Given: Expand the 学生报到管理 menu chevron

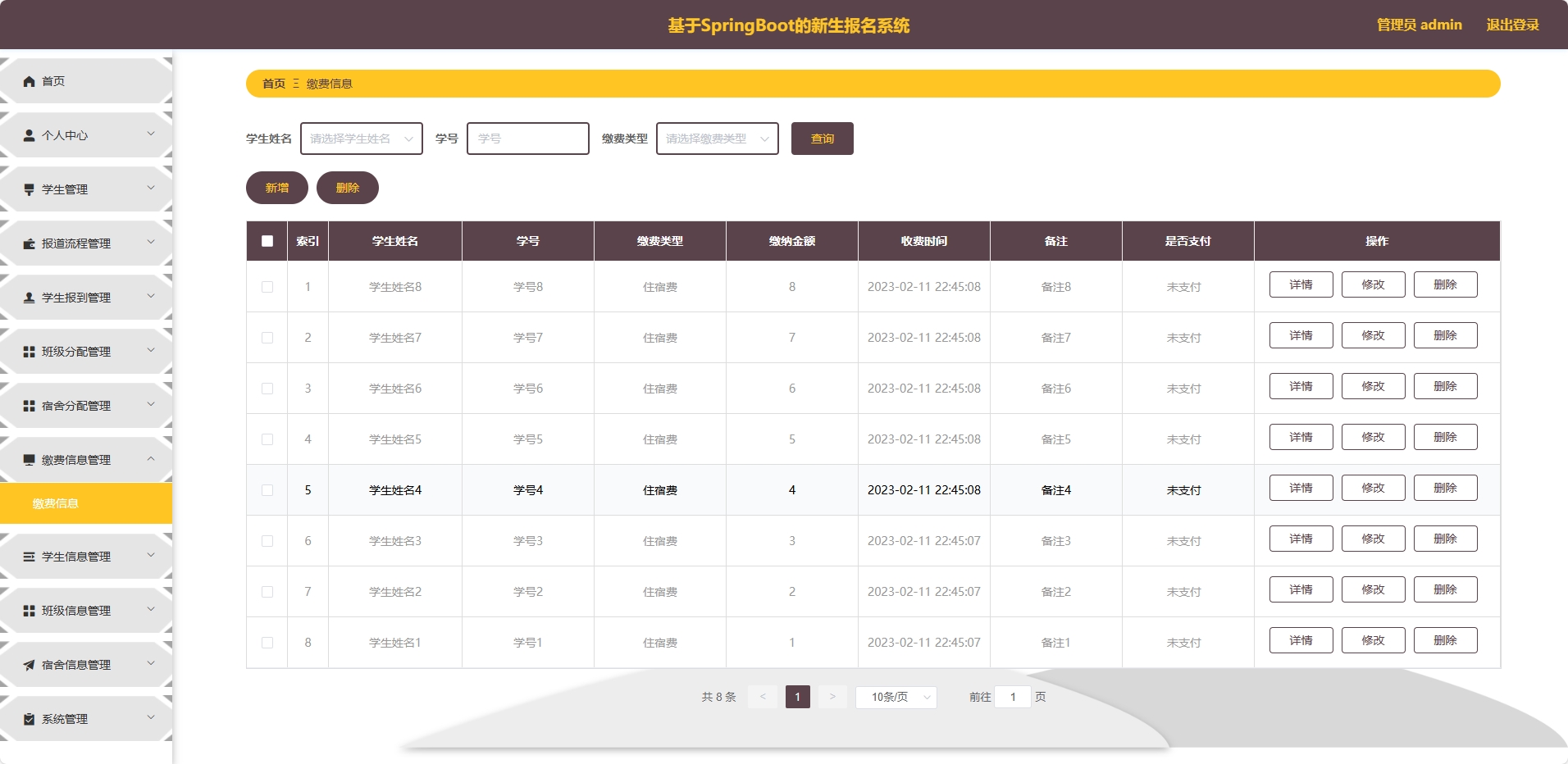Looking at the screenshot, I should click(x=151, y=296).
